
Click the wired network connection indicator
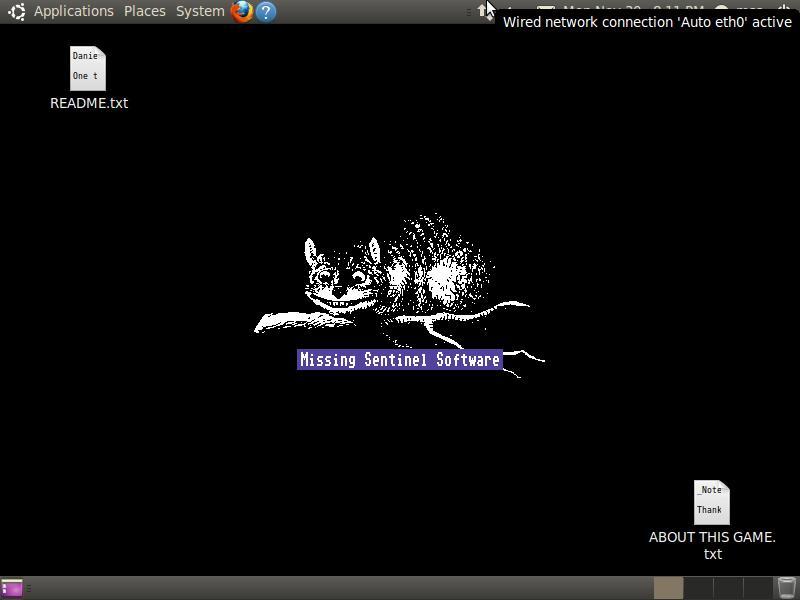(482, 11)
